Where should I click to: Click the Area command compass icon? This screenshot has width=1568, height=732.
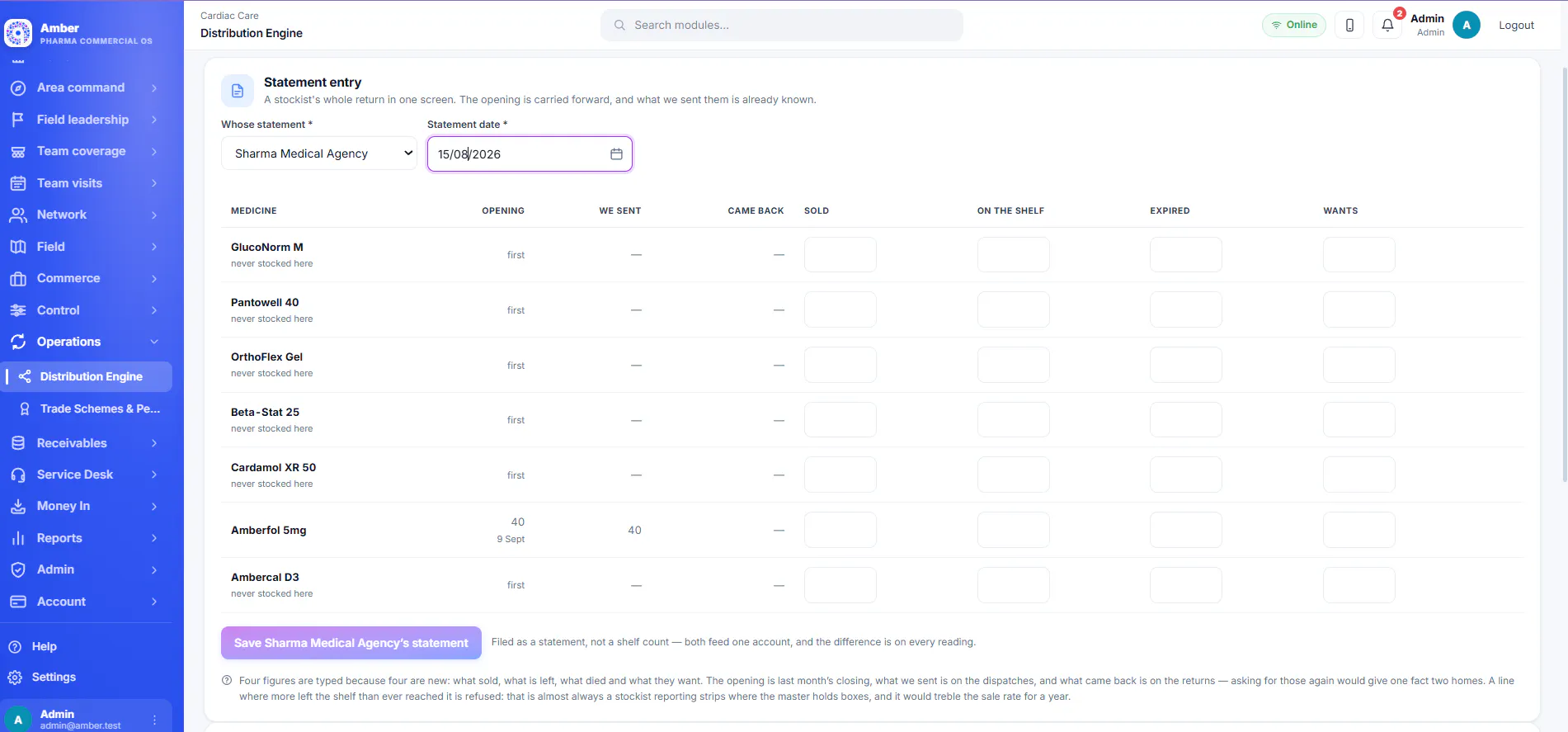pos(18,87)
